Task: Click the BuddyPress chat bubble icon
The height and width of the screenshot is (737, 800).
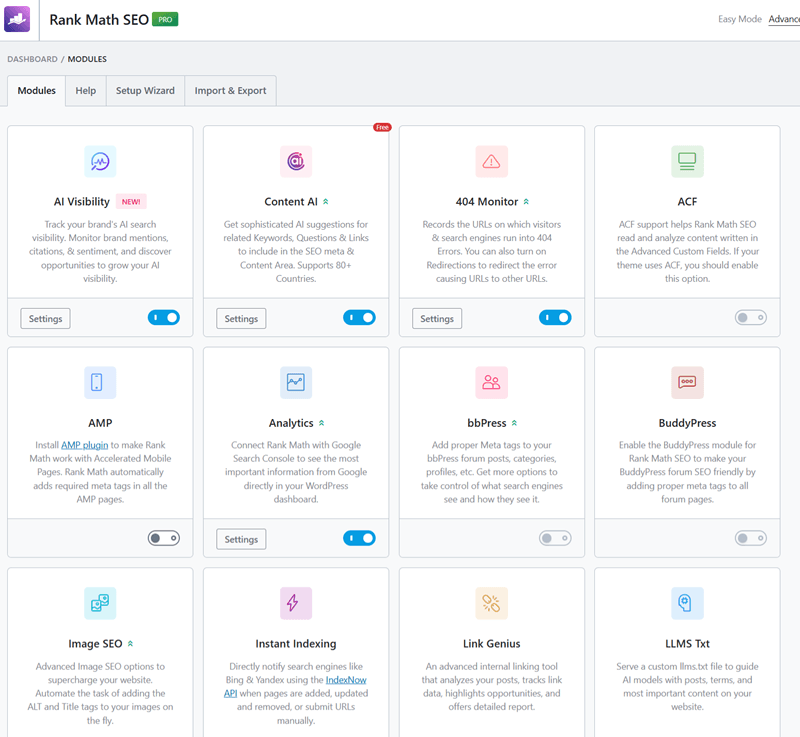Action: (x=687, y=383)
